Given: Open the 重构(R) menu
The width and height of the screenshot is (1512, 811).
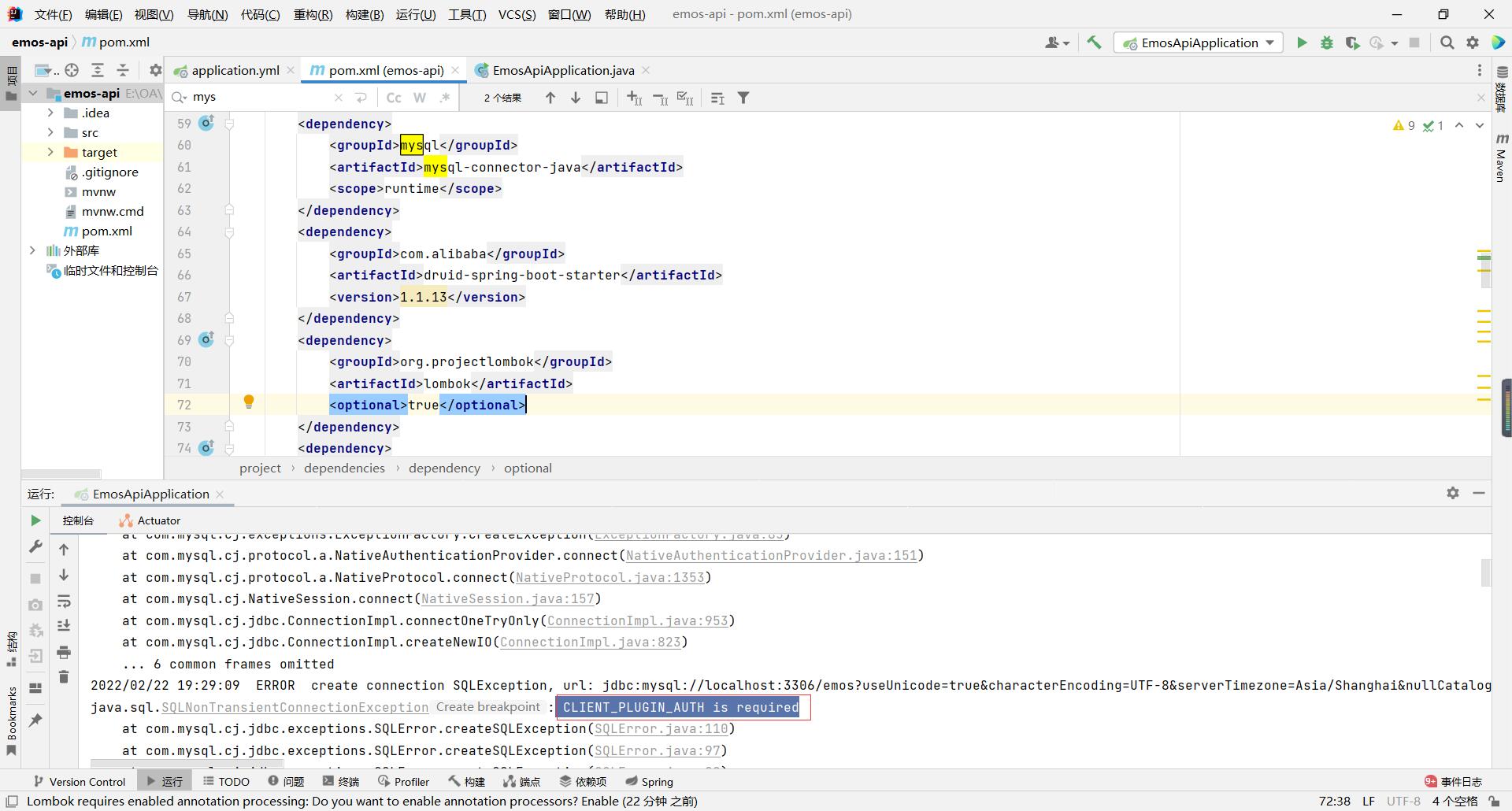Looking at the screenshot, I should [313, 14].
